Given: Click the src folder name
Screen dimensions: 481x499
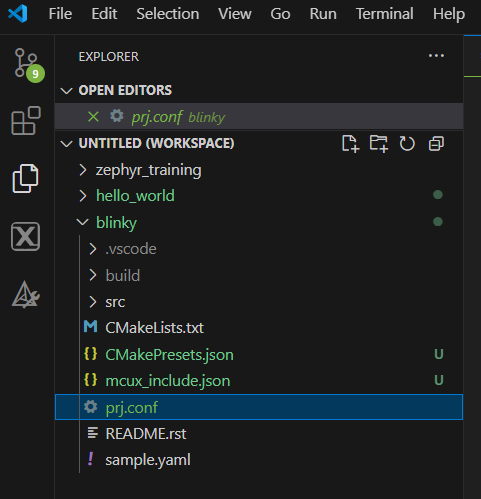Looking at the screenshot, I should point(115,302).
